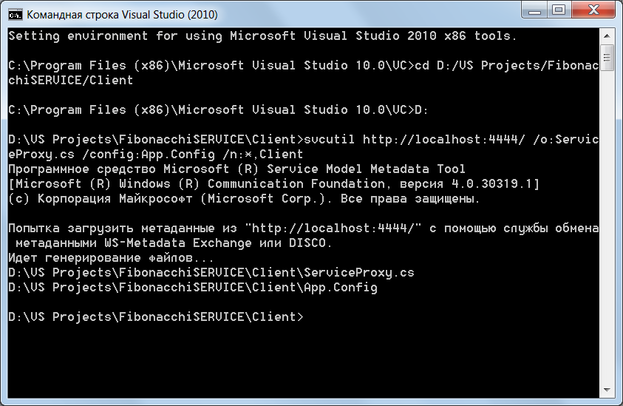The height and width of the screenshot is (406, 623).
Task: Click the last empty command prompt line
Action: click(x=156, y=316)
